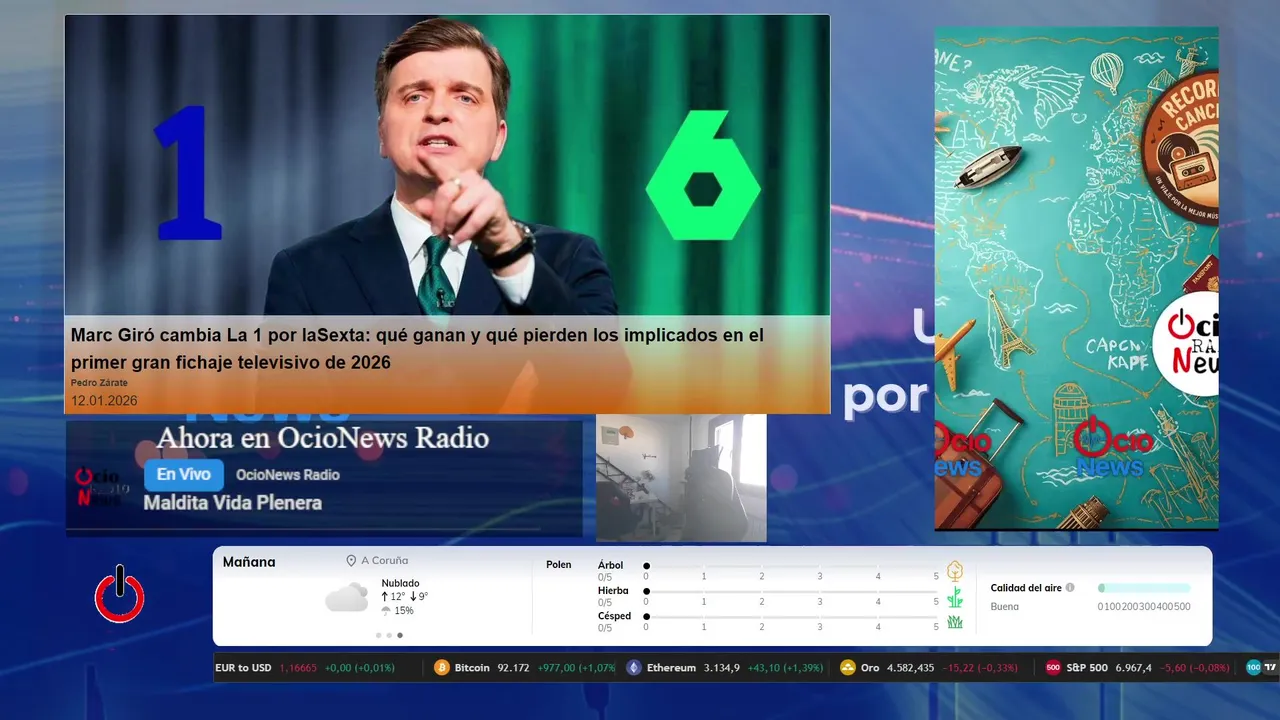Open the Marc Giró news headline
This screenshot has height=720, width=1280.
point(417,348)
